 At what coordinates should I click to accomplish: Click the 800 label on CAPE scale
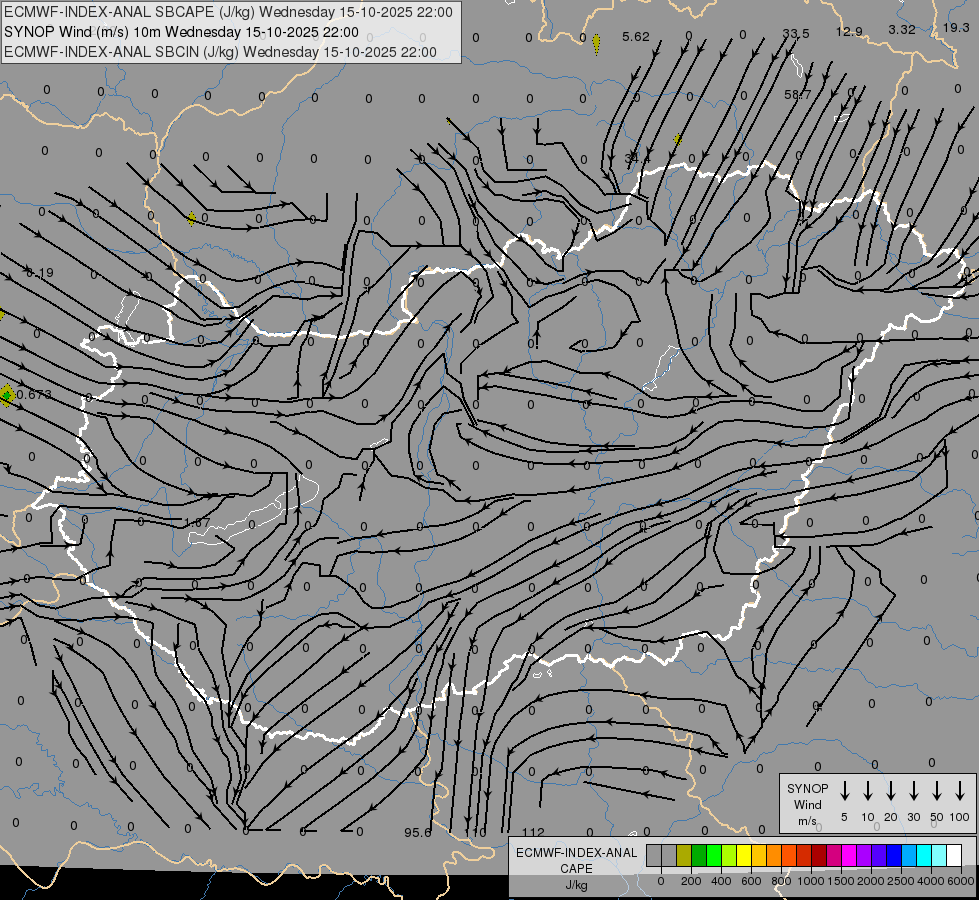[781, 881]
